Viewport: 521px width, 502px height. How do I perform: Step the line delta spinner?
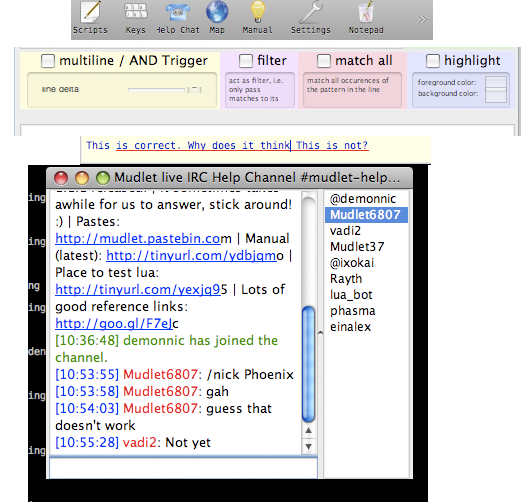195,89
